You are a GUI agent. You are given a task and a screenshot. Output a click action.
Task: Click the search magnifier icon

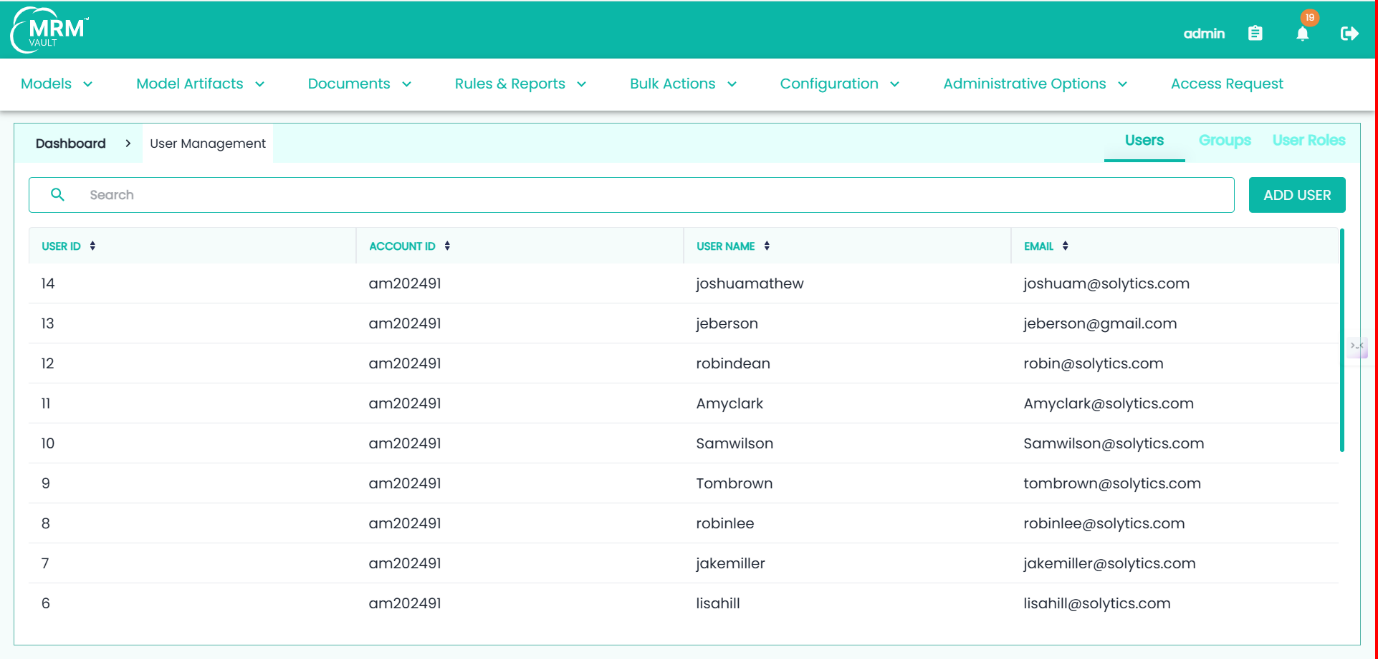(x=57, y=195)
